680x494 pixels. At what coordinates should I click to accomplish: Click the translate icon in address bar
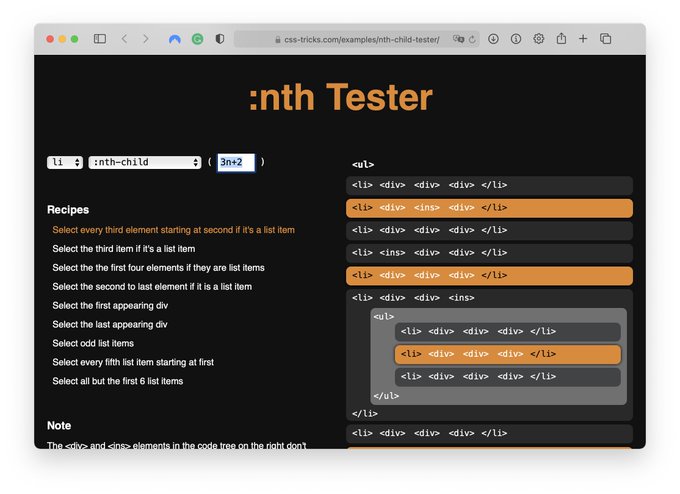coord(458,39)
